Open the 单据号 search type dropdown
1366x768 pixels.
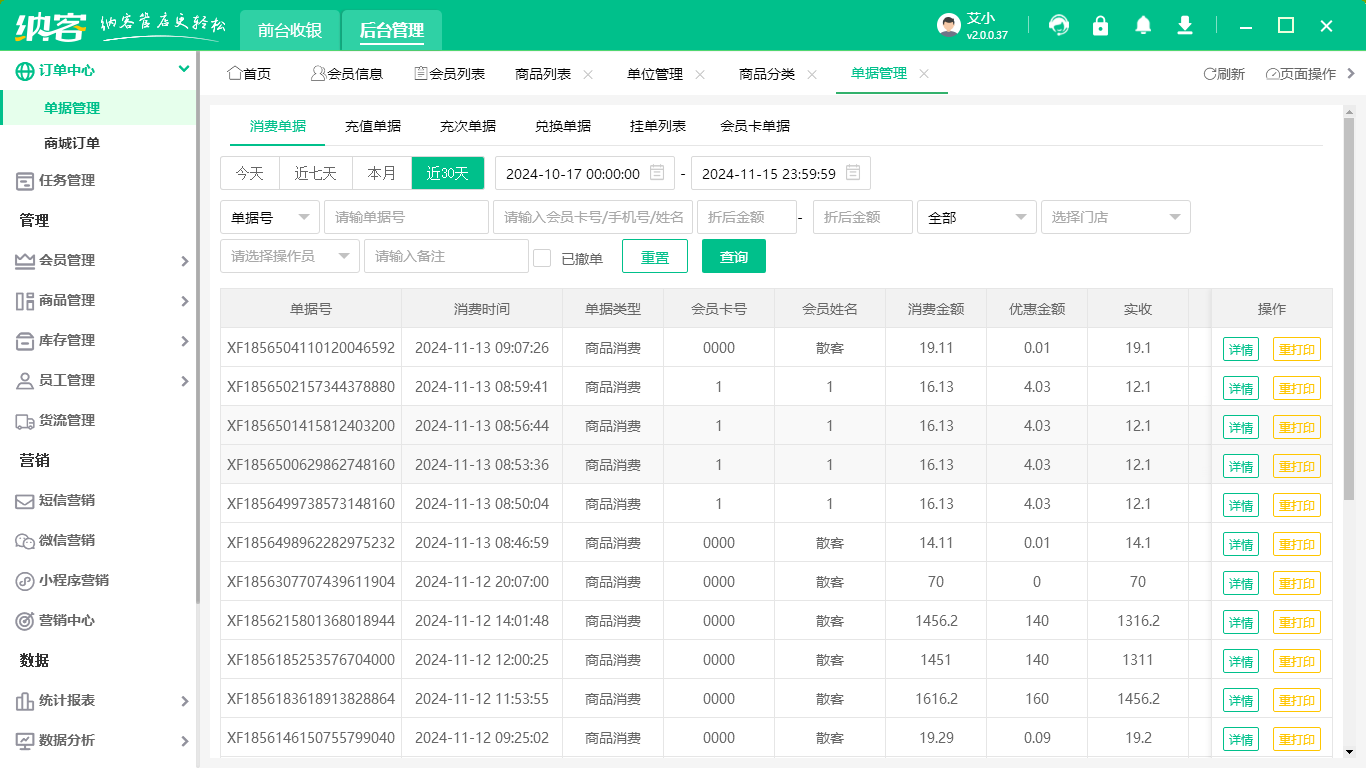pyautogui.click(x=270, y=217)
